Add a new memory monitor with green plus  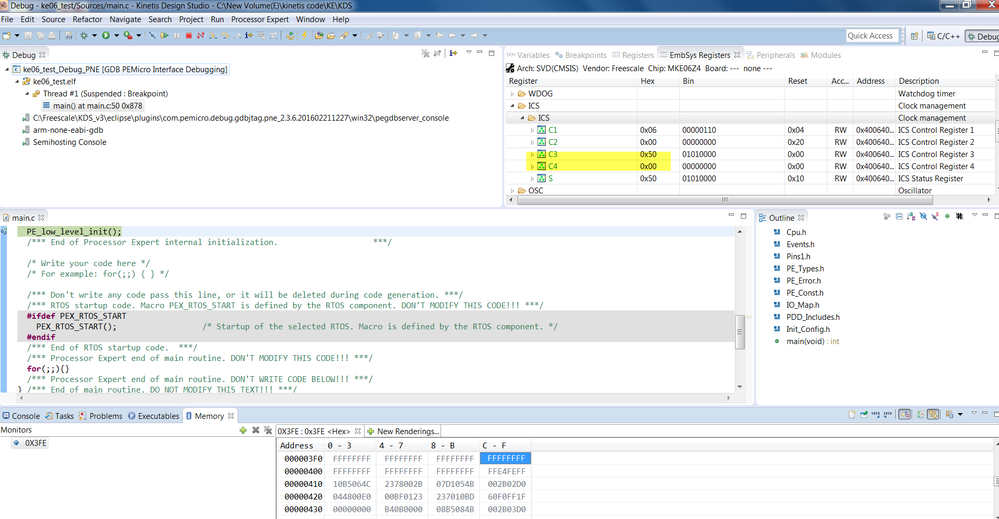(x=243, y=430)
